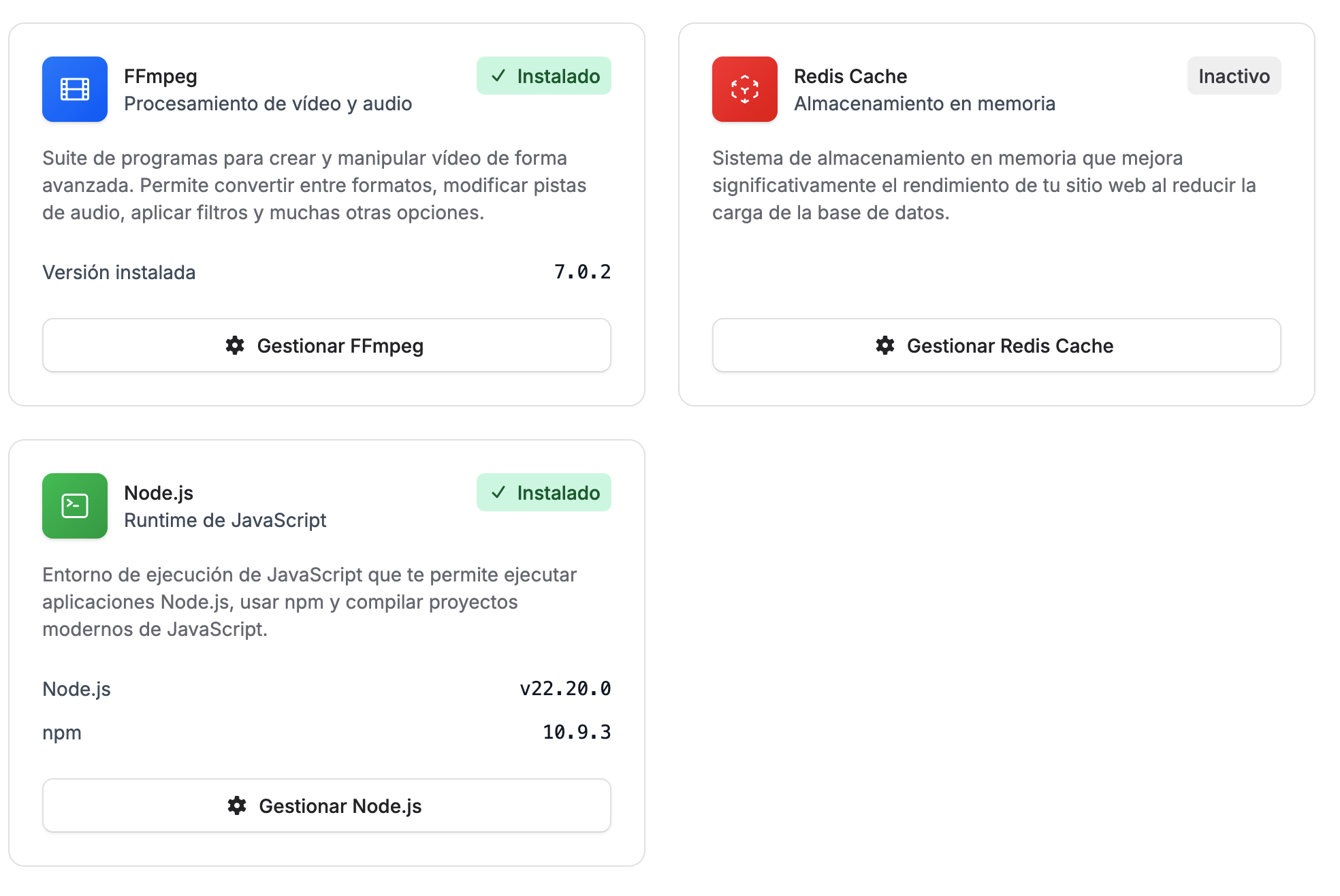Click the Inactivo status badge on Redis Cache

pyautogui.click(x=1234, y=76)
